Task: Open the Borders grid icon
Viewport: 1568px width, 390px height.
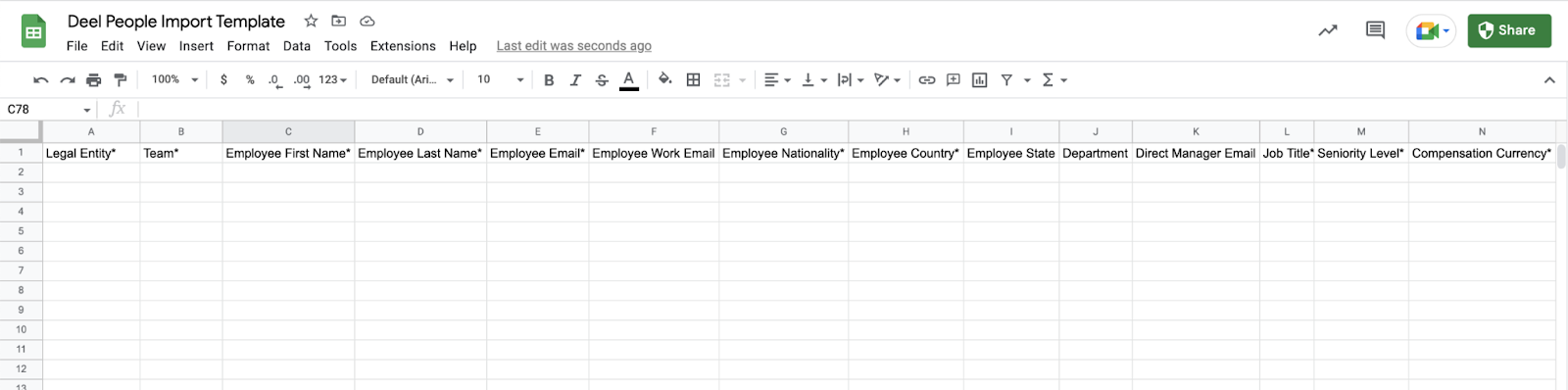Action: 693,80
